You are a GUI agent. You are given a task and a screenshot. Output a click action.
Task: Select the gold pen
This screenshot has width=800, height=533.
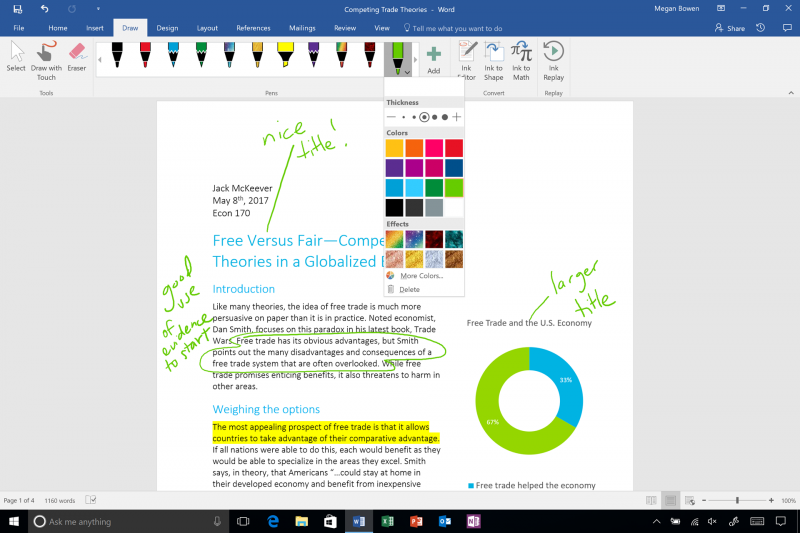[258, 55]
